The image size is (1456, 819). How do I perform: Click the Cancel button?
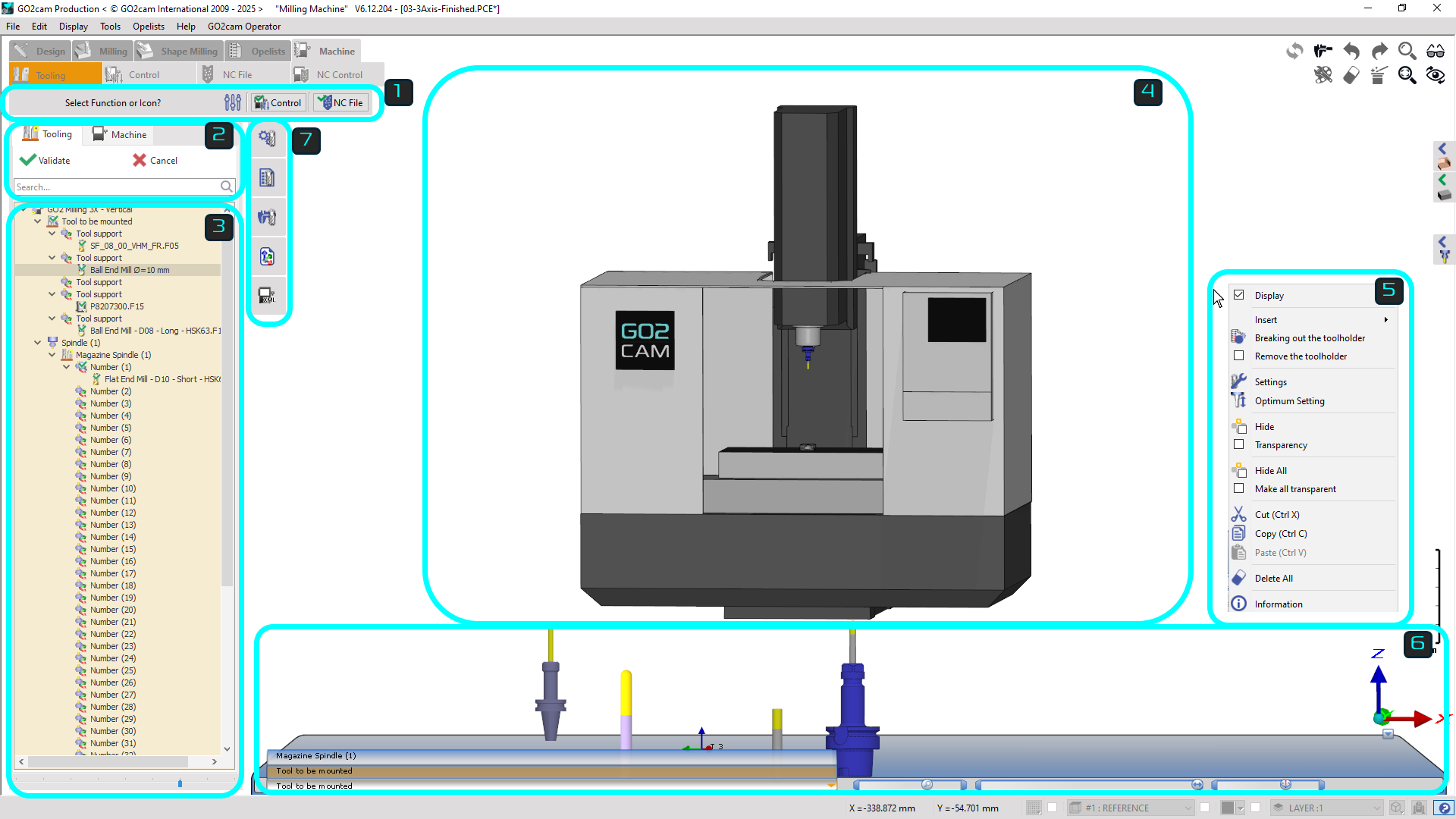162,160
